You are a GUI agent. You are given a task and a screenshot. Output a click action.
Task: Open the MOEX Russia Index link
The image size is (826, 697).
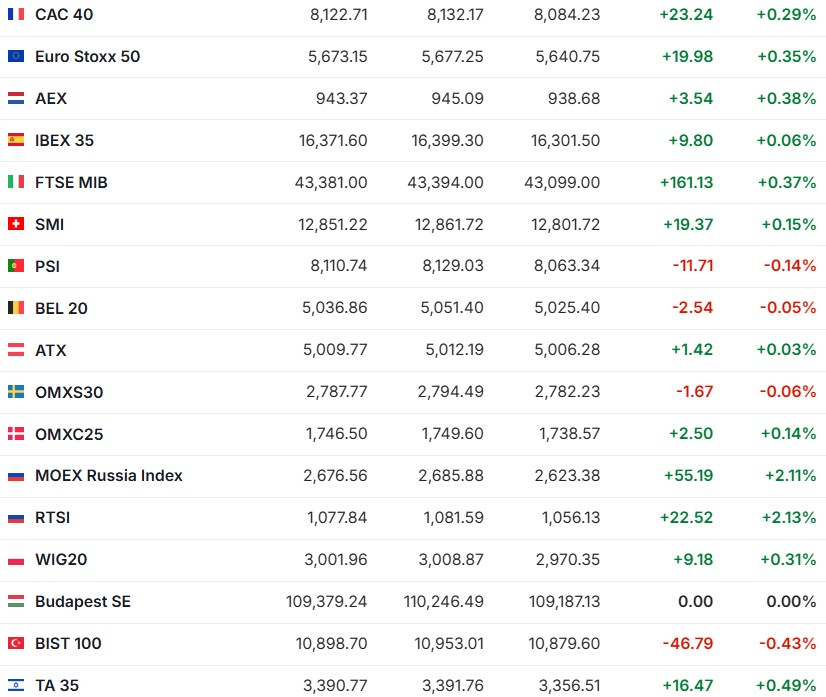(108, 476)
